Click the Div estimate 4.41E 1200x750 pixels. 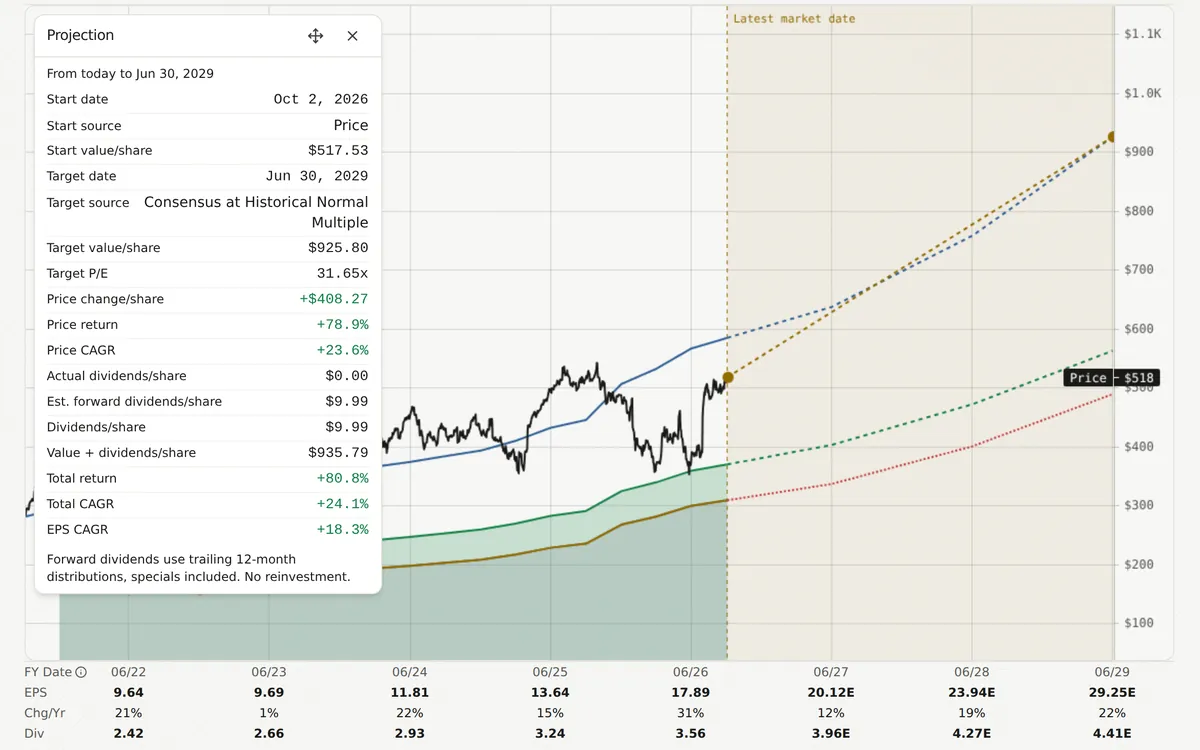tap(1112, 733)
